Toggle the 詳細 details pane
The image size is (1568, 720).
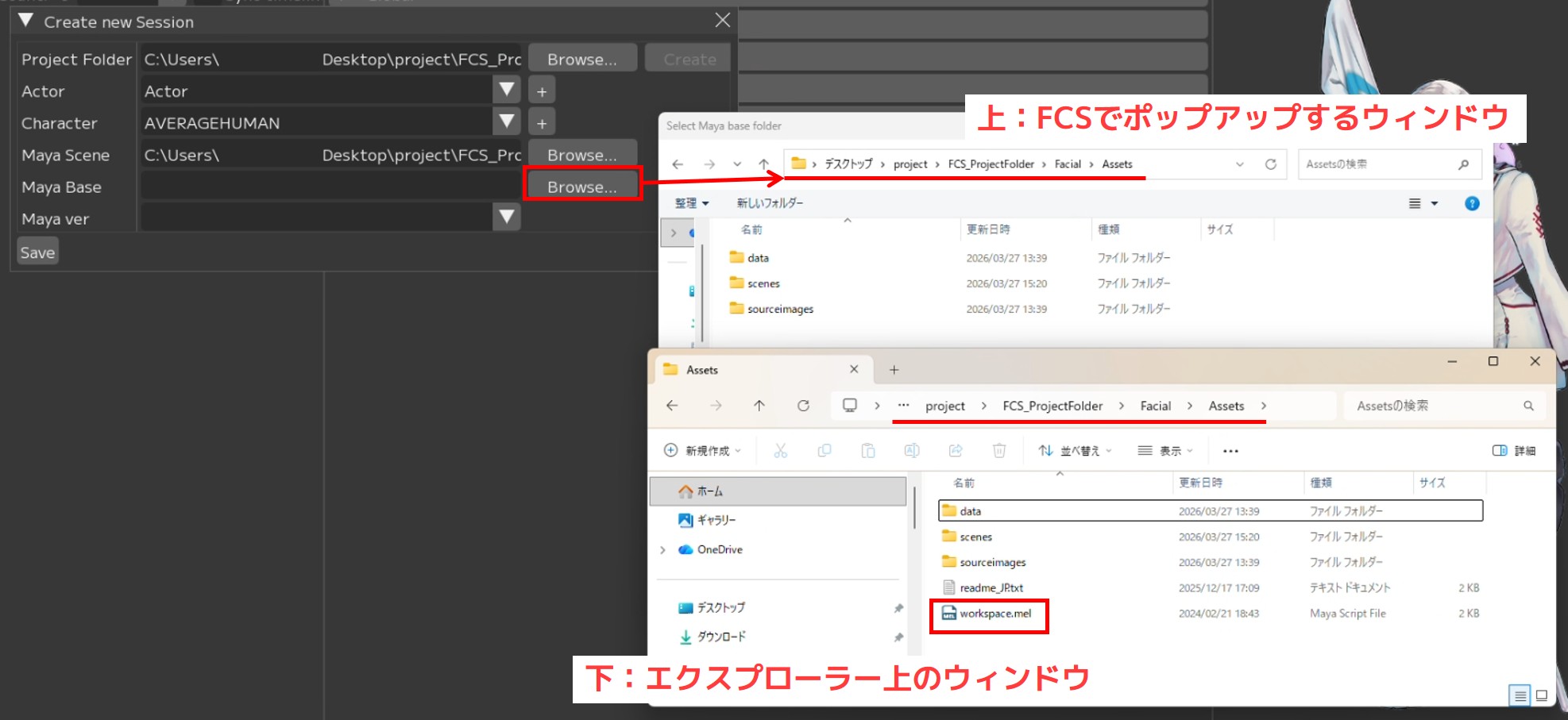click(1514, 451)
